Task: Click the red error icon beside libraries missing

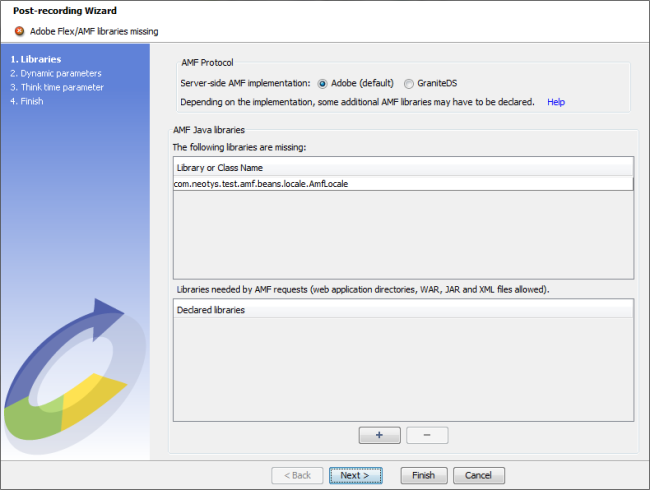Action: 19,31
